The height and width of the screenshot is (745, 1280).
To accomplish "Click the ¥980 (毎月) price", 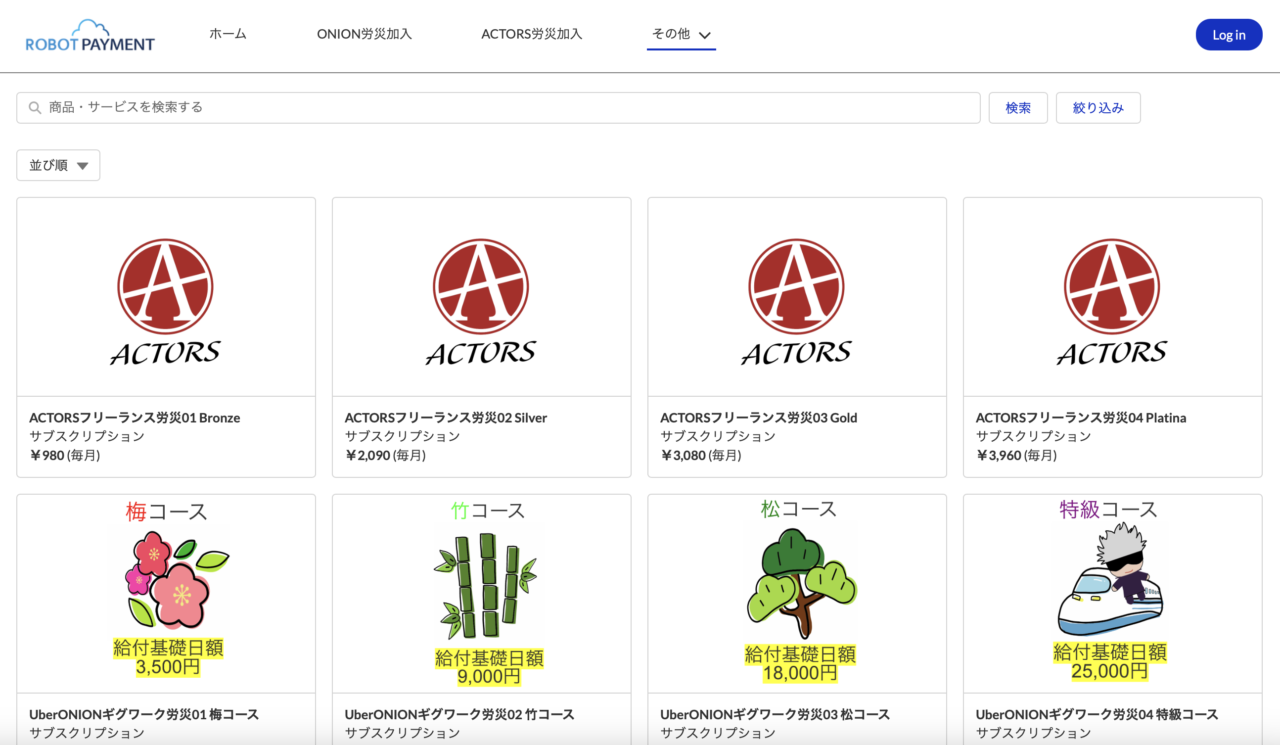I will (x=65, y=455).
